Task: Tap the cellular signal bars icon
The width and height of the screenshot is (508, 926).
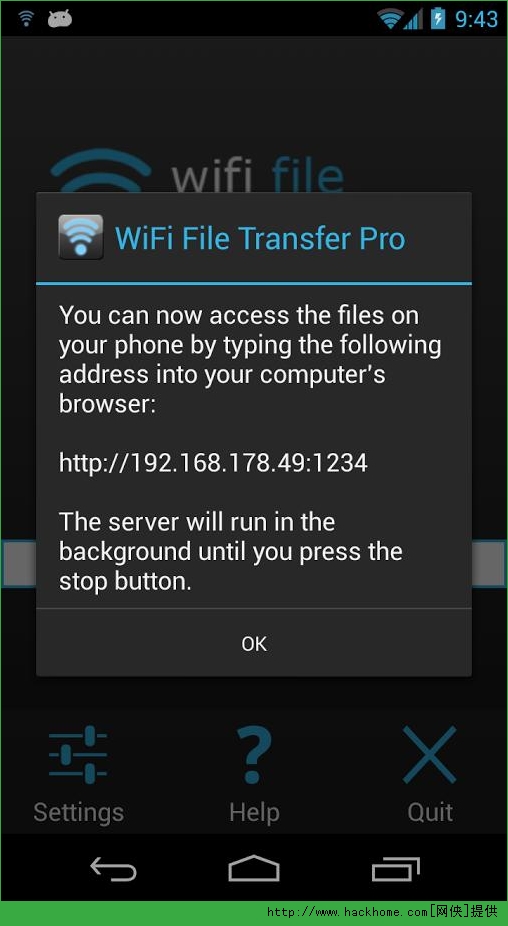Action: point(413,20)
